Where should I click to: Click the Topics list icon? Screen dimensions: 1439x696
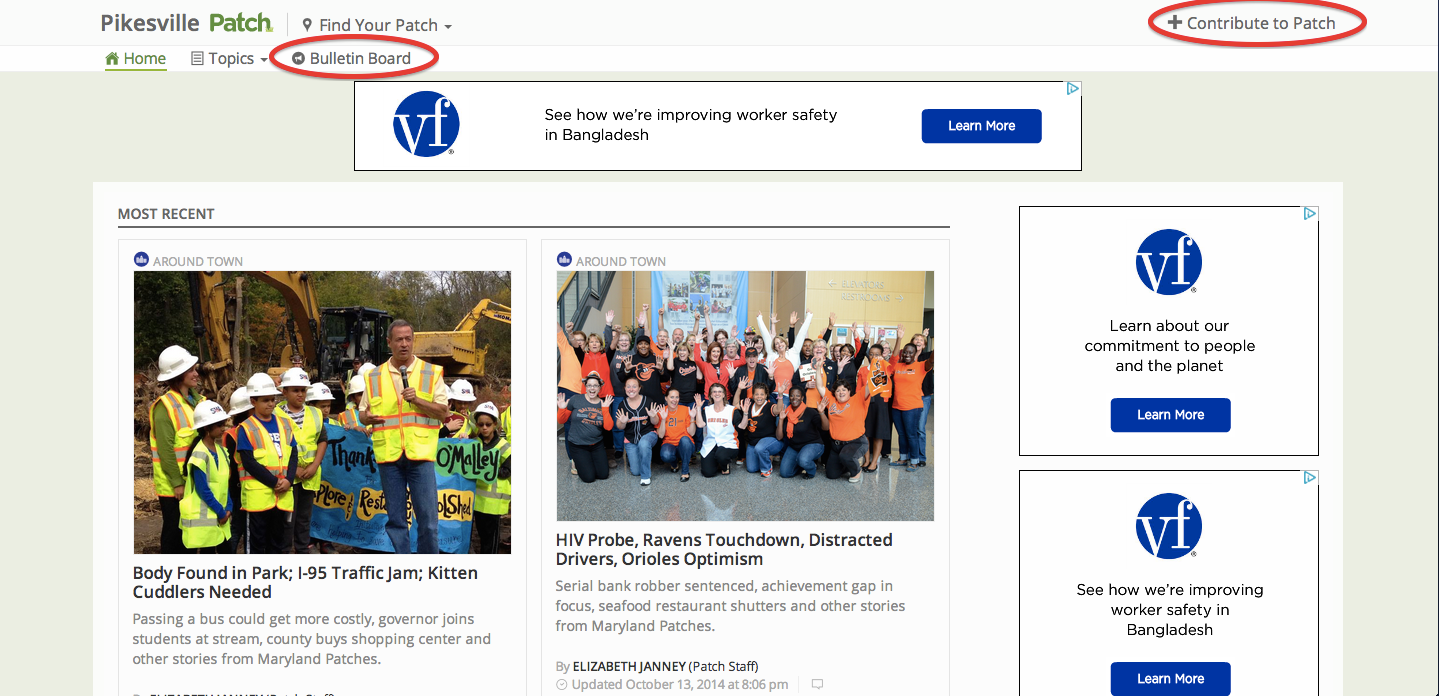tap(197, 59)
